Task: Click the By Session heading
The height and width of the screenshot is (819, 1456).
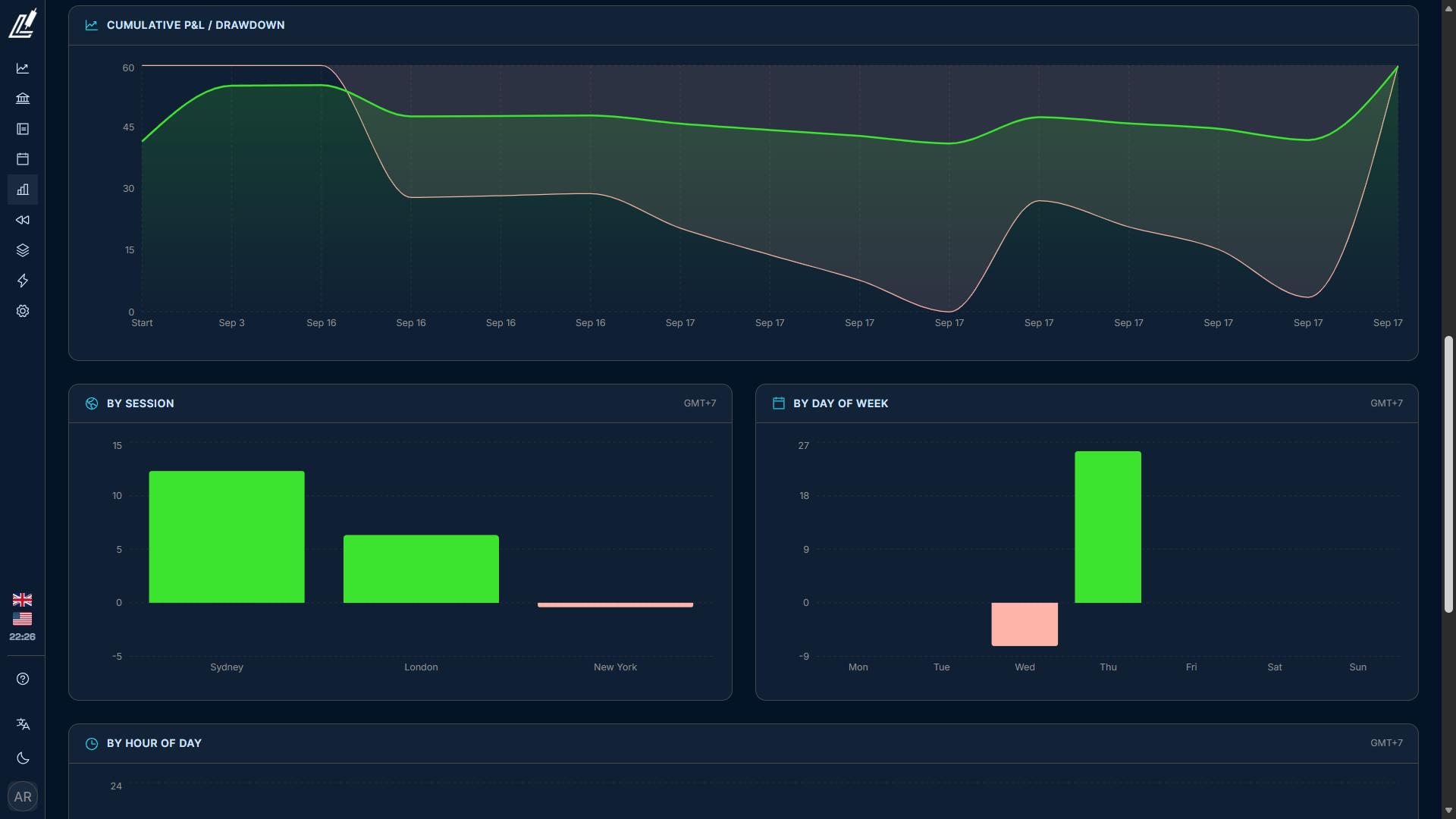Action: tap(140, 403)
